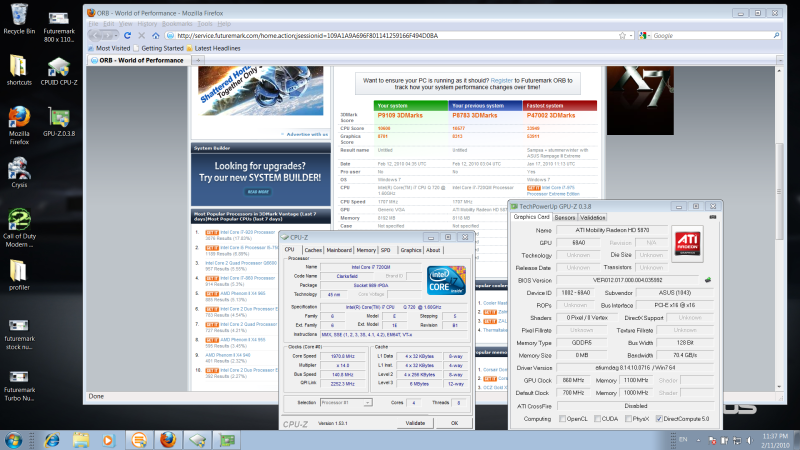Viewport: 800px width, 450px height.
Task: Switch to CPU-Z taskbar button
Action: 197,440
